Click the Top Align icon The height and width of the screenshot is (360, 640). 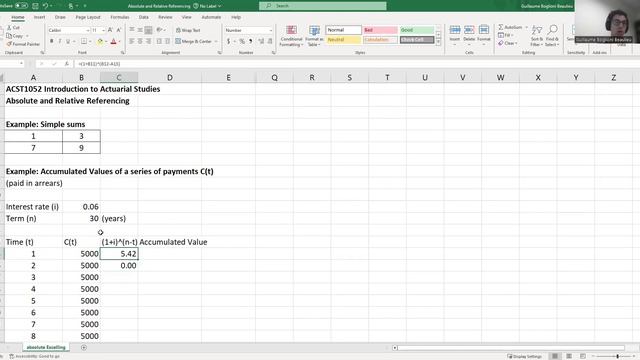coord(132,30)
